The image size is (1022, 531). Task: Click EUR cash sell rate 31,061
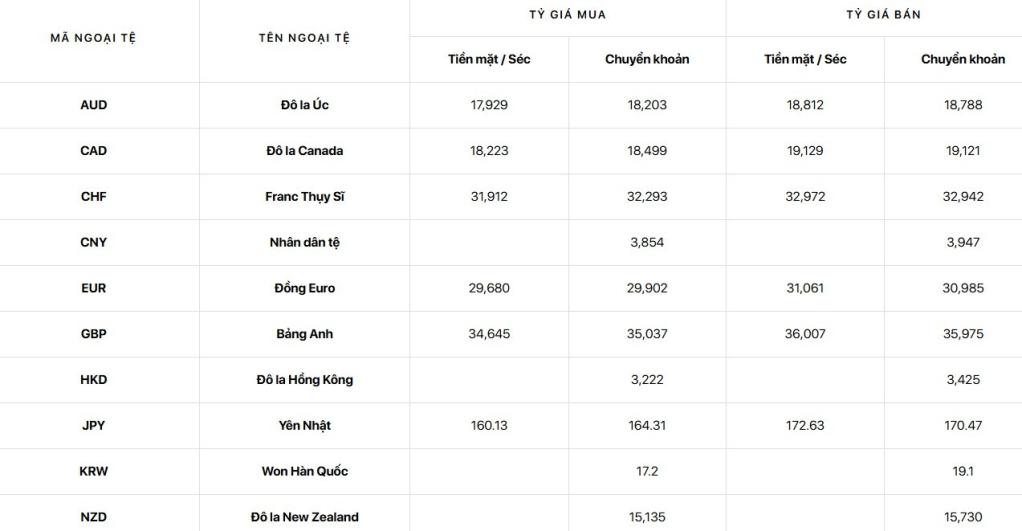[805, 288]
